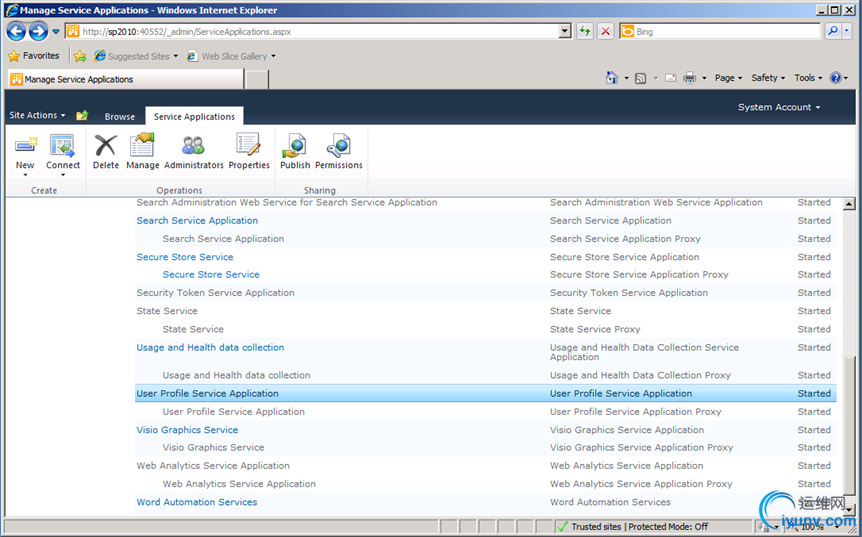Viewport: 862px width, 537px height.
Task: Open the empty new browser tab
Action: tap(256, 79)
